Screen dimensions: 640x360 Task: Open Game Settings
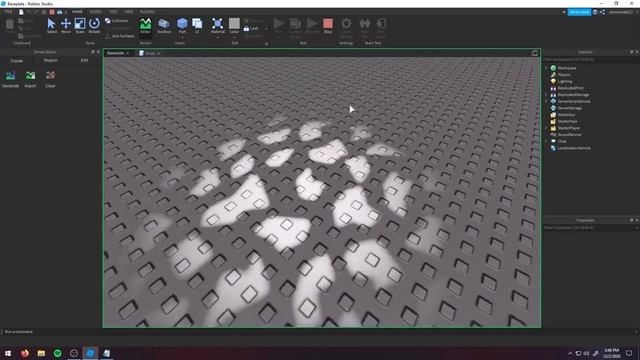pos(346,27)
